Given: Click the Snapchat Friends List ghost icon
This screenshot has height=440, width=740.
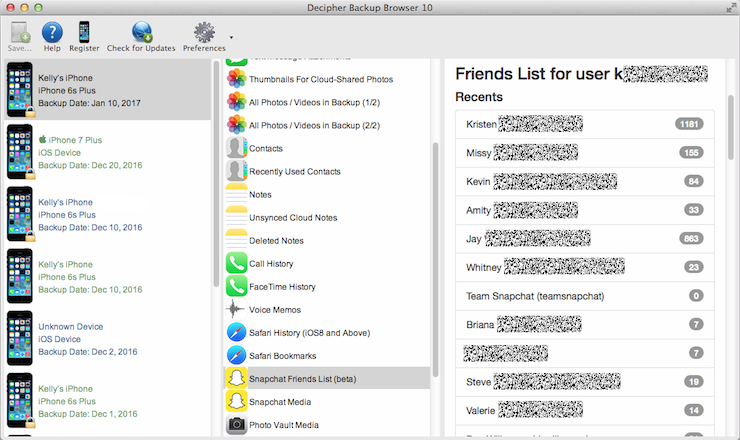Looking at the screenshot, I should click(x=236, y=378).
